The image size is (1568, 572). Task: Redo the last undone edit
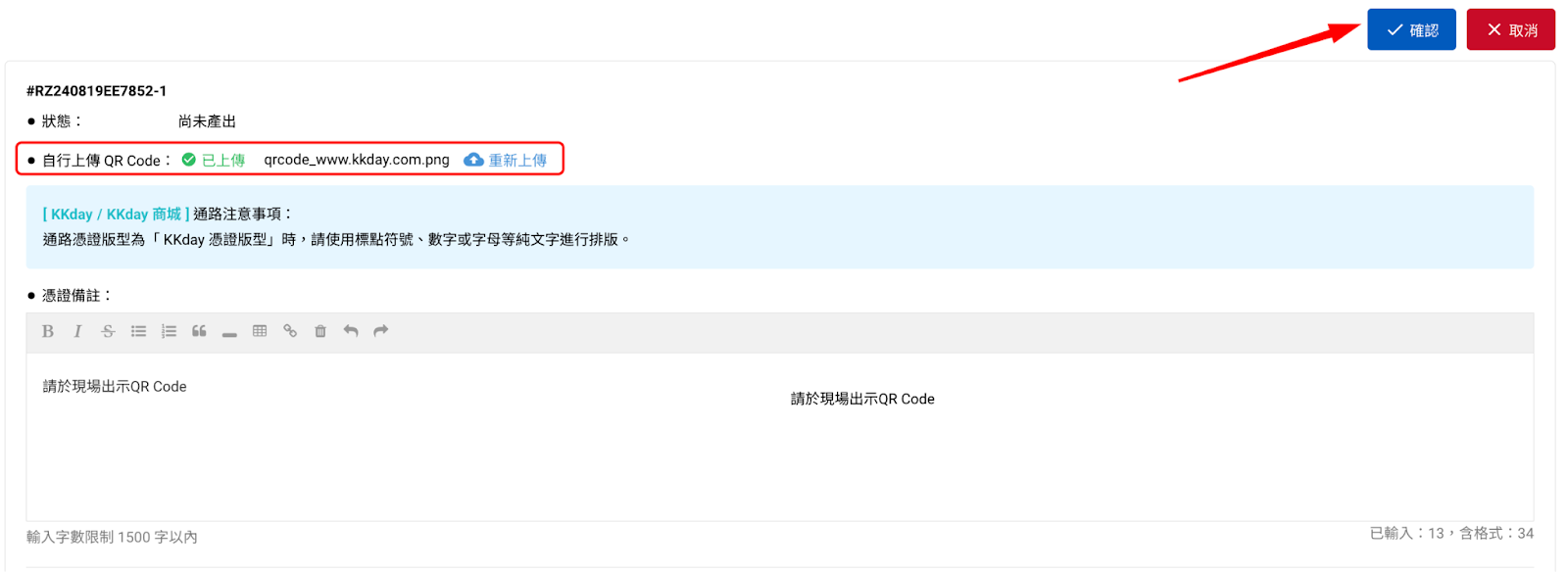(x=381, y=331)
